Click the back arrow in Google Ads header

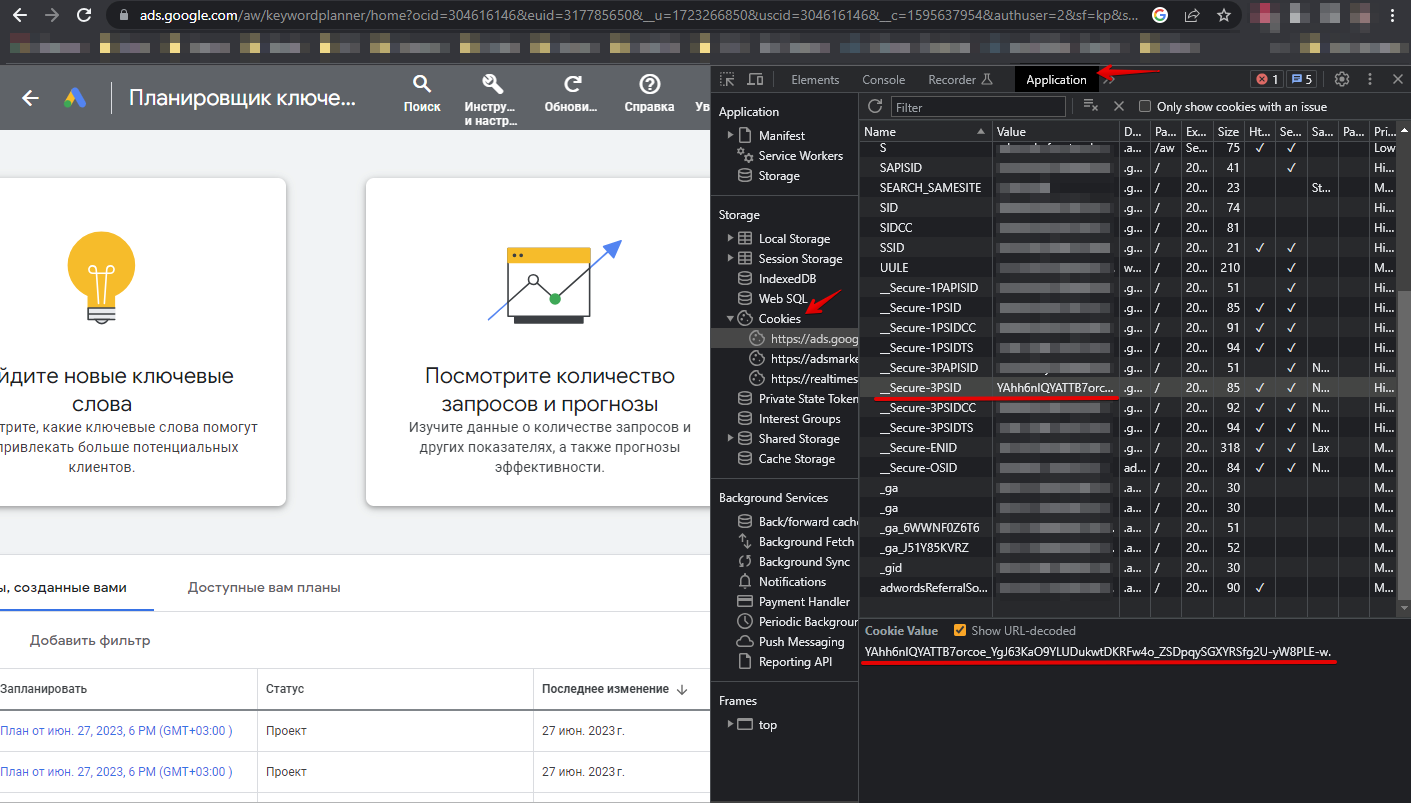click(x=31, y=97)
